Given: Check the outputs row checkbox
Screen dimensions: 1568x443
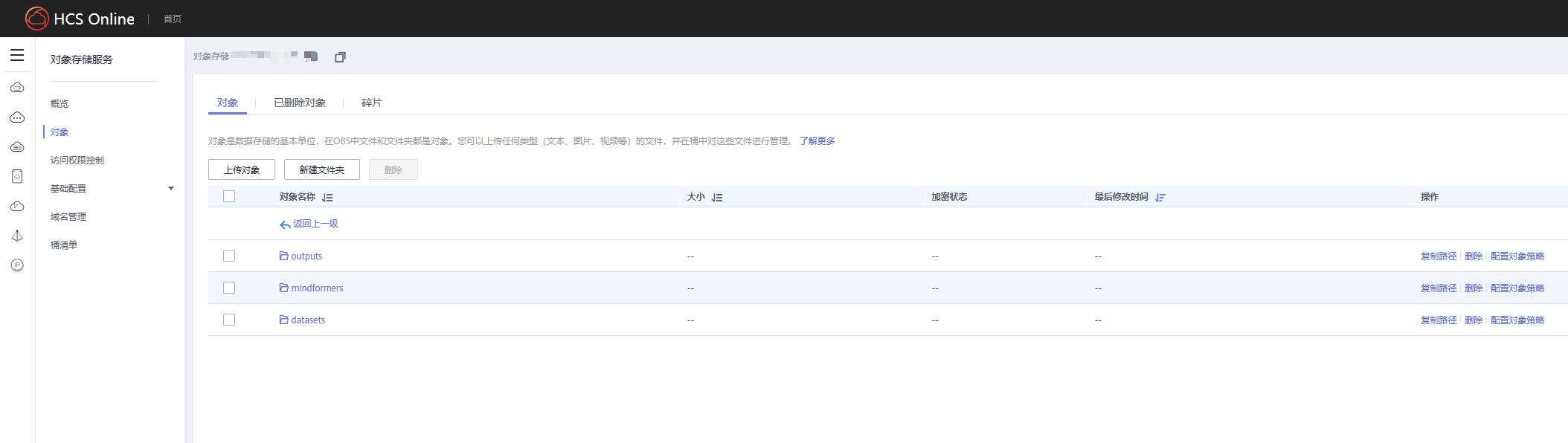Looking at the screenshot, I should [229, 256].
